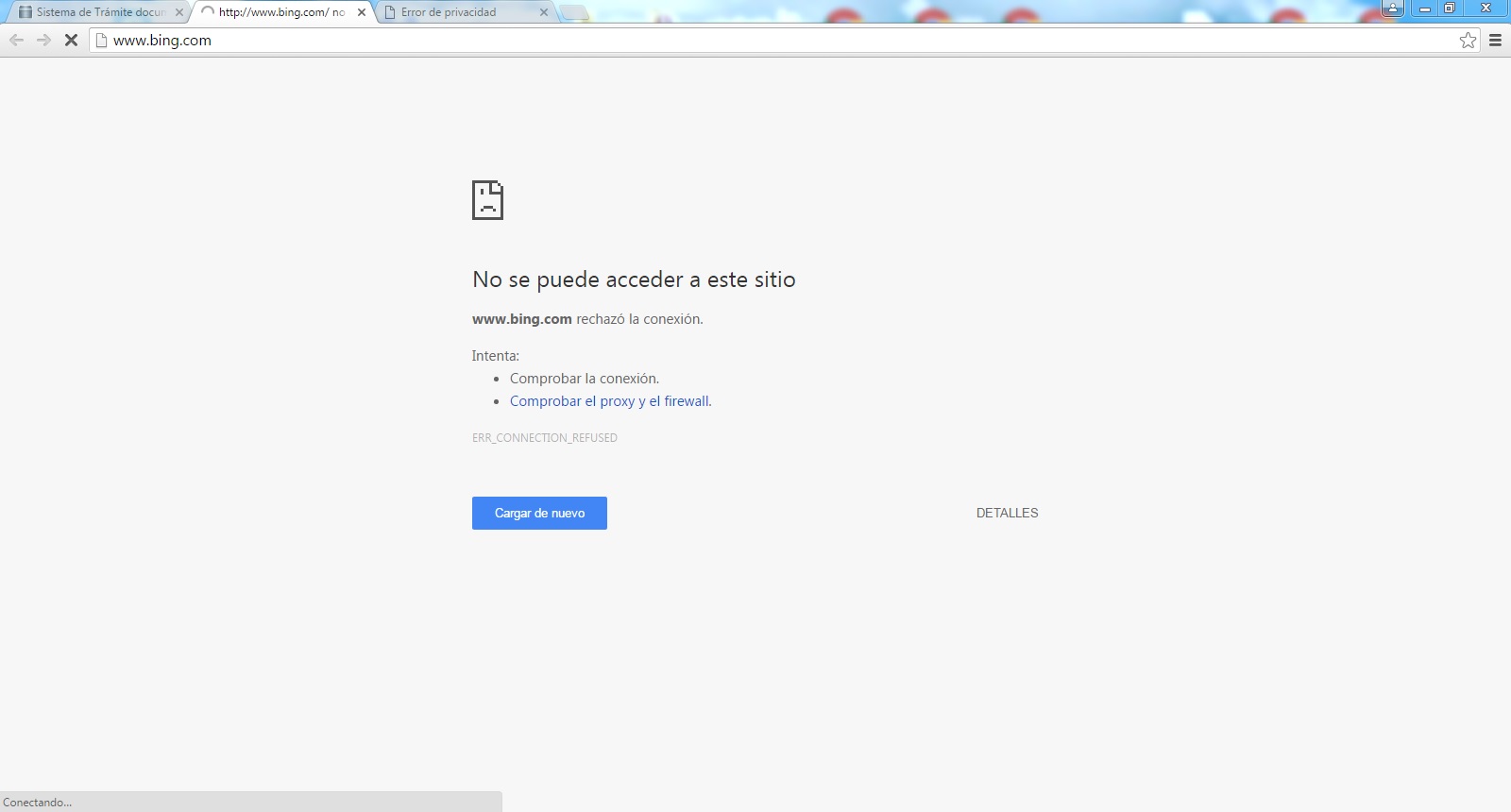
Task: Close the Chrome window
Action: click(x=1486, y=8)
